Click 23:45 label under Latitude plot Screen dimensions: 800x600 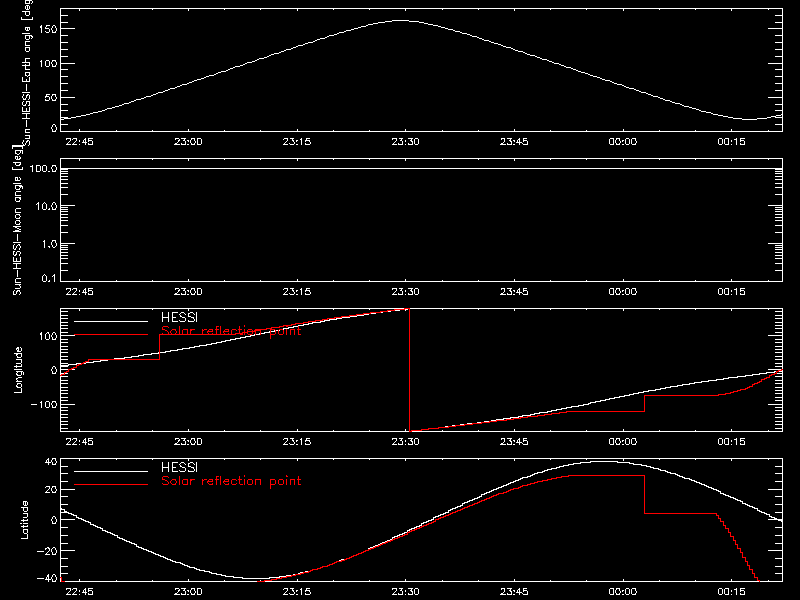514,592
